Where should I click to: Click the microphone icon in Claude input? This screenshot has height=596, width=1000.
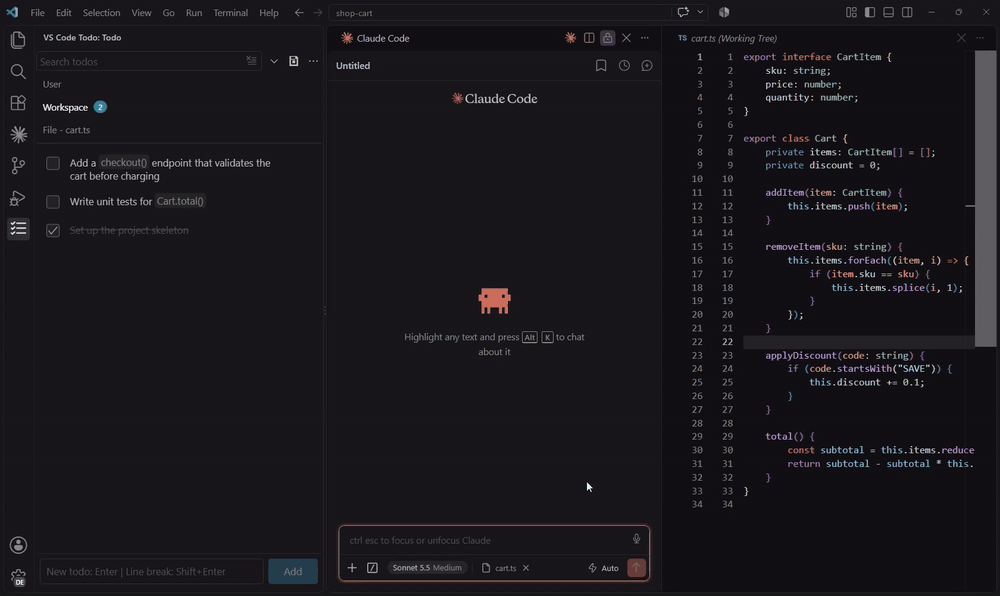[x=636, y=539]
